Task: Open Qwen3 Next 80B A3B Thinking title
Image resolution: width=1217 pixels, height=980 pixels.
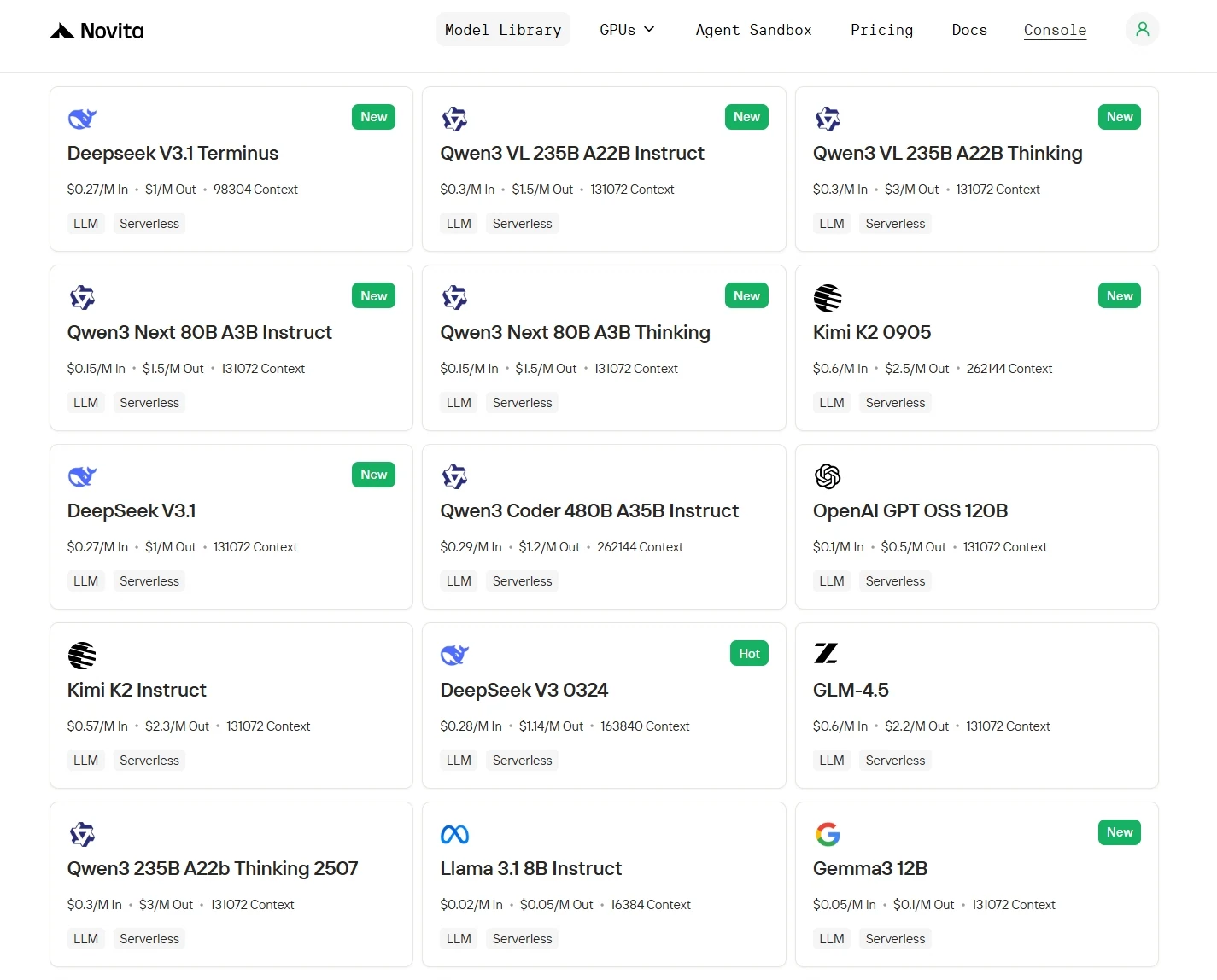Action: 576,333
